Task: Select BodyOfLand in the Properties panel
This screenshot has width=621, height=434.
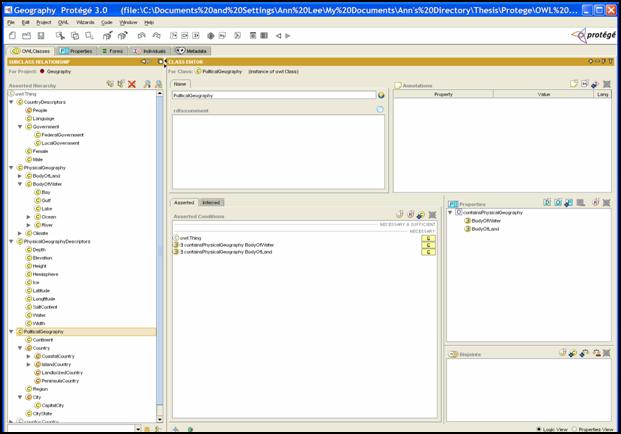Action: [482, 229]
